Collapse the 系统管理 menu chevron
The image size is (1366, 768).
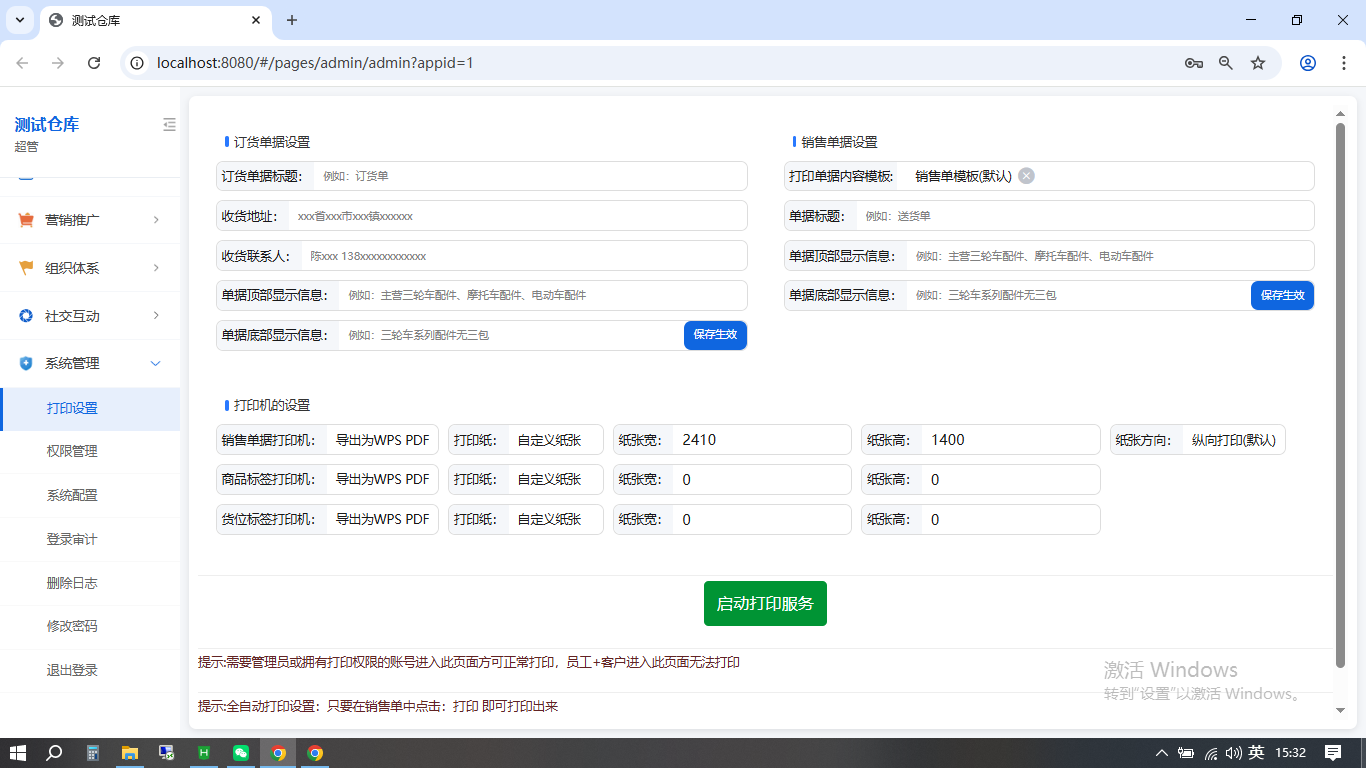(155, 363)
